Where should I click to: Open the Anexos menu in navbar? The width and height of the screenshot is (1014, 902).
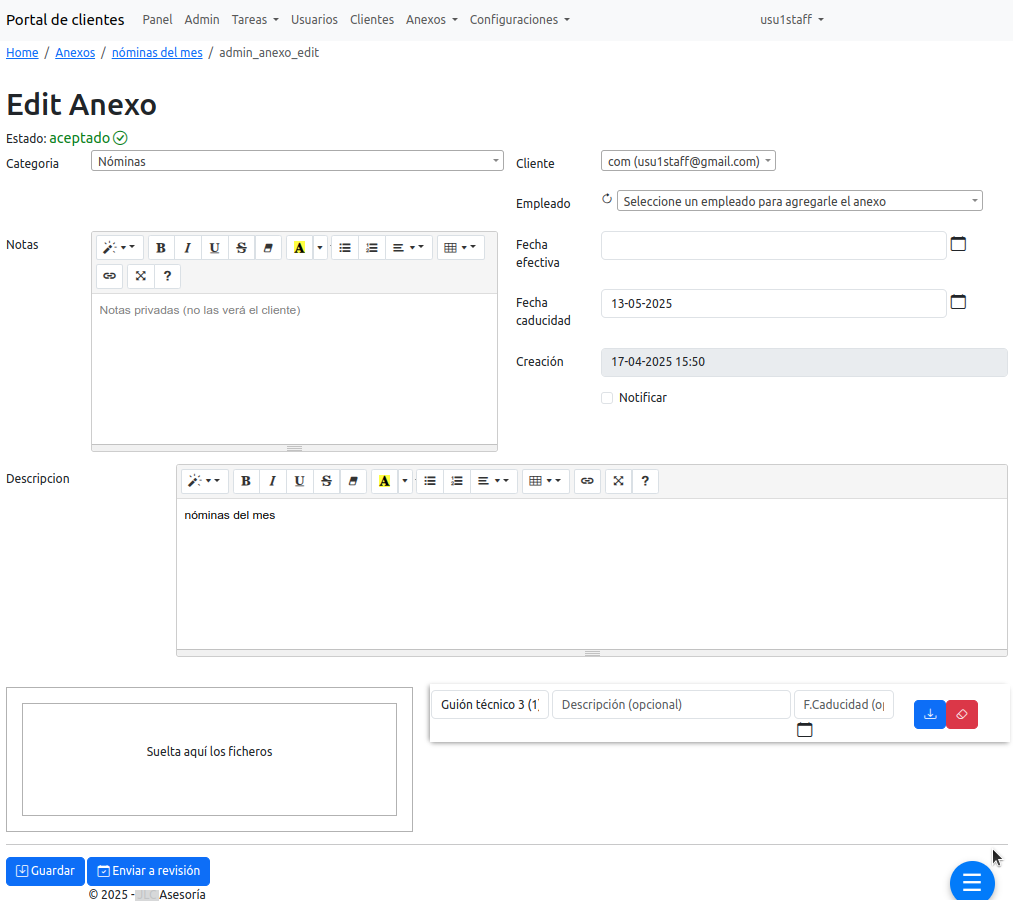[431, 19]
